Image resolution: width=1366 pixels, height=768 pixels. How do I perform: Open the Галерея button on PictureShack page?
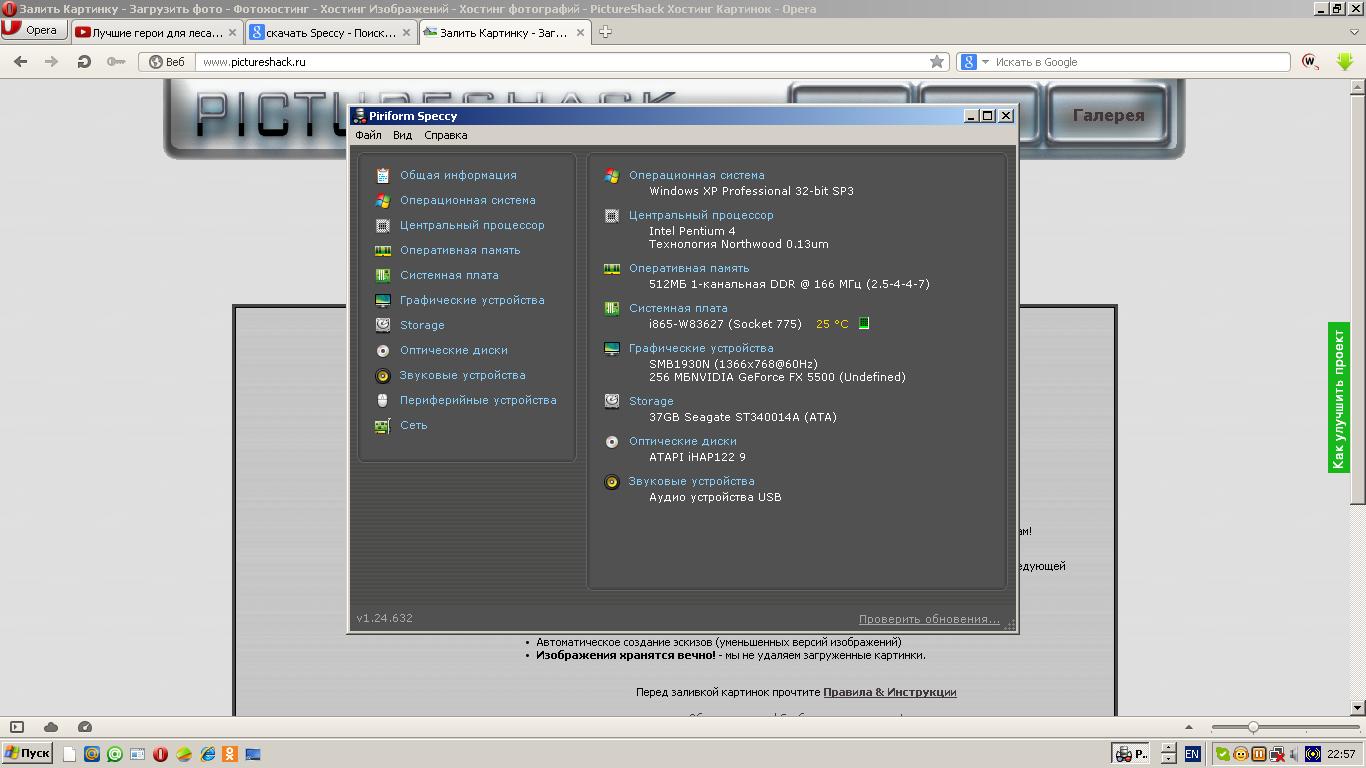[x=1108, y=115]
